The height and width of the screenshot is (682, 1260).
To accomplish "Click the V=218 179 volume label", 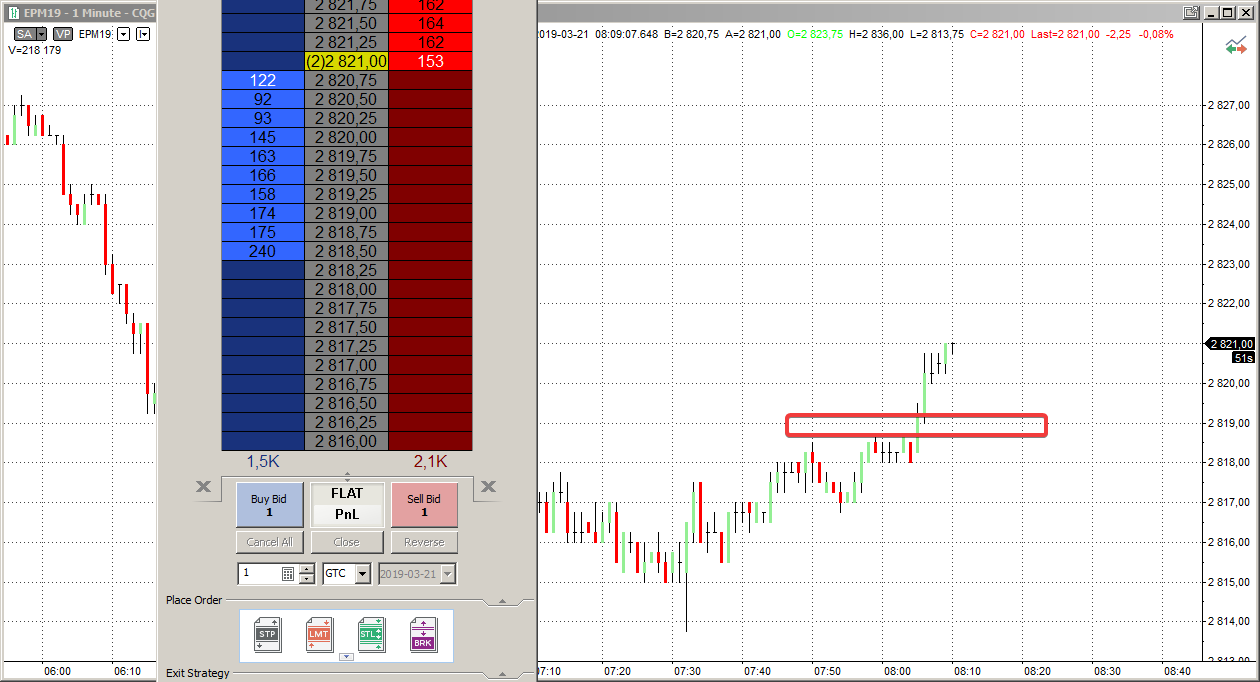I will point(34,49).
